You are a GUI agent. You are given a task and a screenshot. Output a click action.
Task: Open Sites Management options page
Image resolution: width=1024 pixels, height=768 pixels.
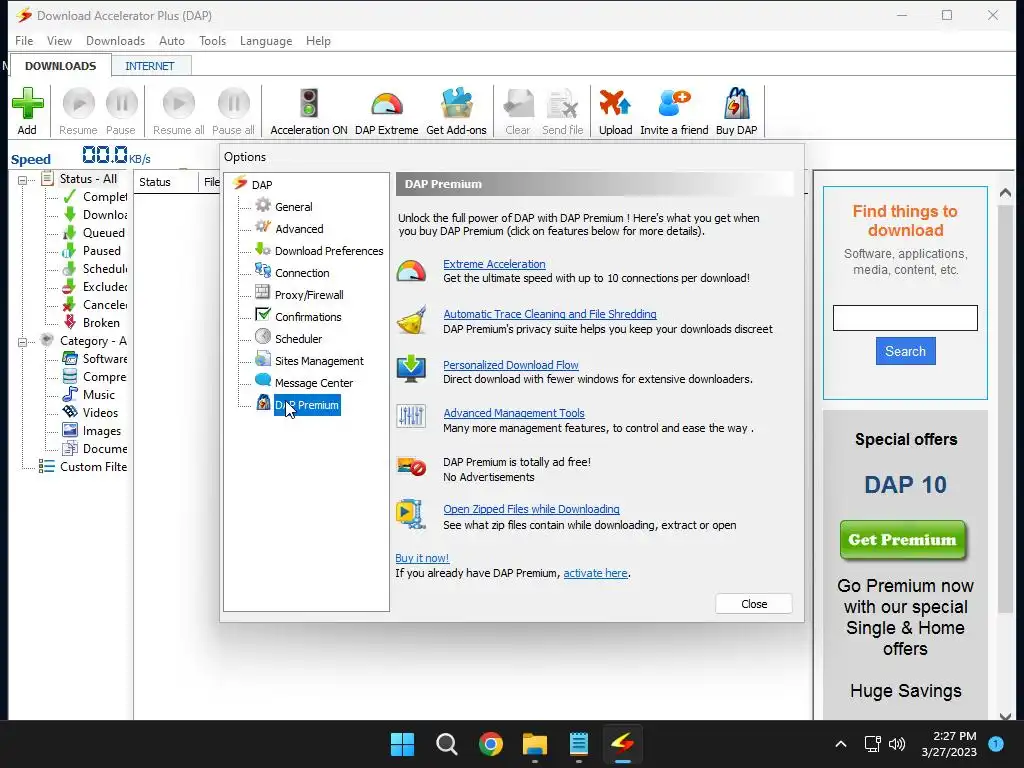pyautogui.click(x=319, y=361)
